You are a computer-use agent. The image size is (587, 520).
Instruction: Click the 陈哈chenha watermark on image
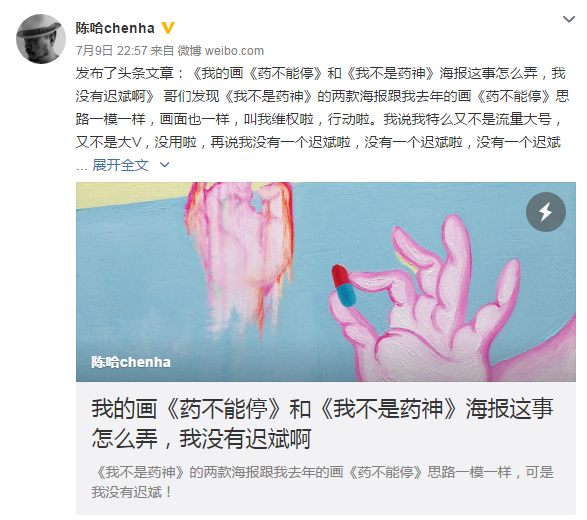tap(131, 362)
